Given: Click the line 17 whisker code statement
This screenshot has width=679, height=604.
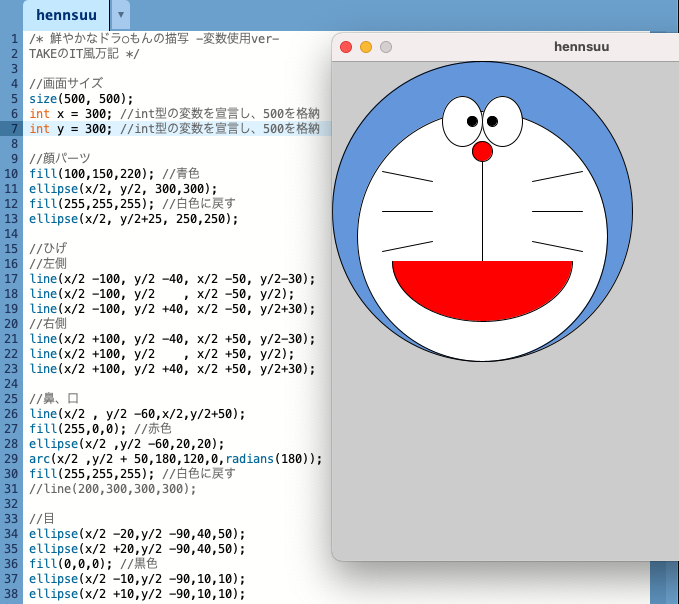Looking at the screenshot, I should 172,278.
